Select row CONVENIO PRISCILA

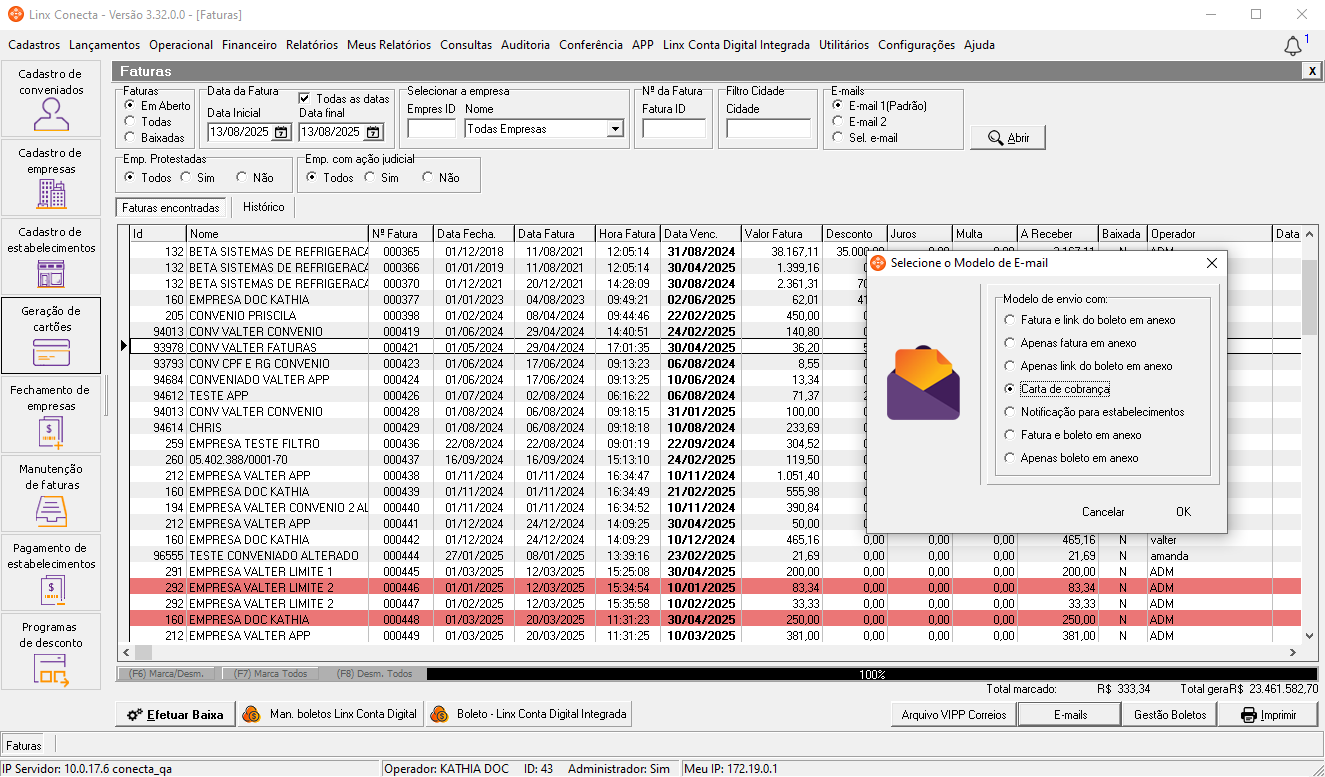716,315
